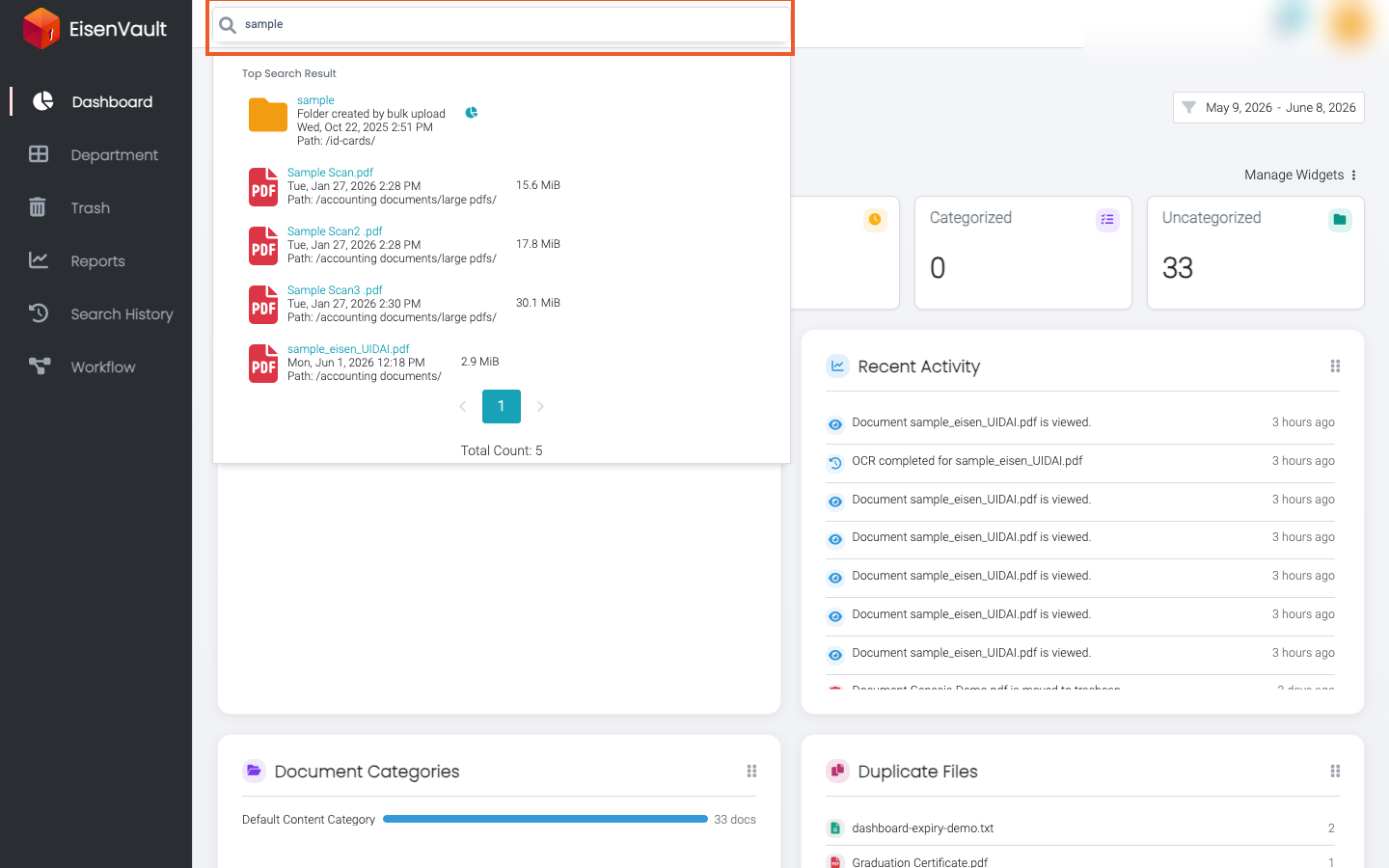The width and height of the screenshot is (1389, 868).
Task: Click Duplicate Files drag handle icon
Action: (1335, 772)
